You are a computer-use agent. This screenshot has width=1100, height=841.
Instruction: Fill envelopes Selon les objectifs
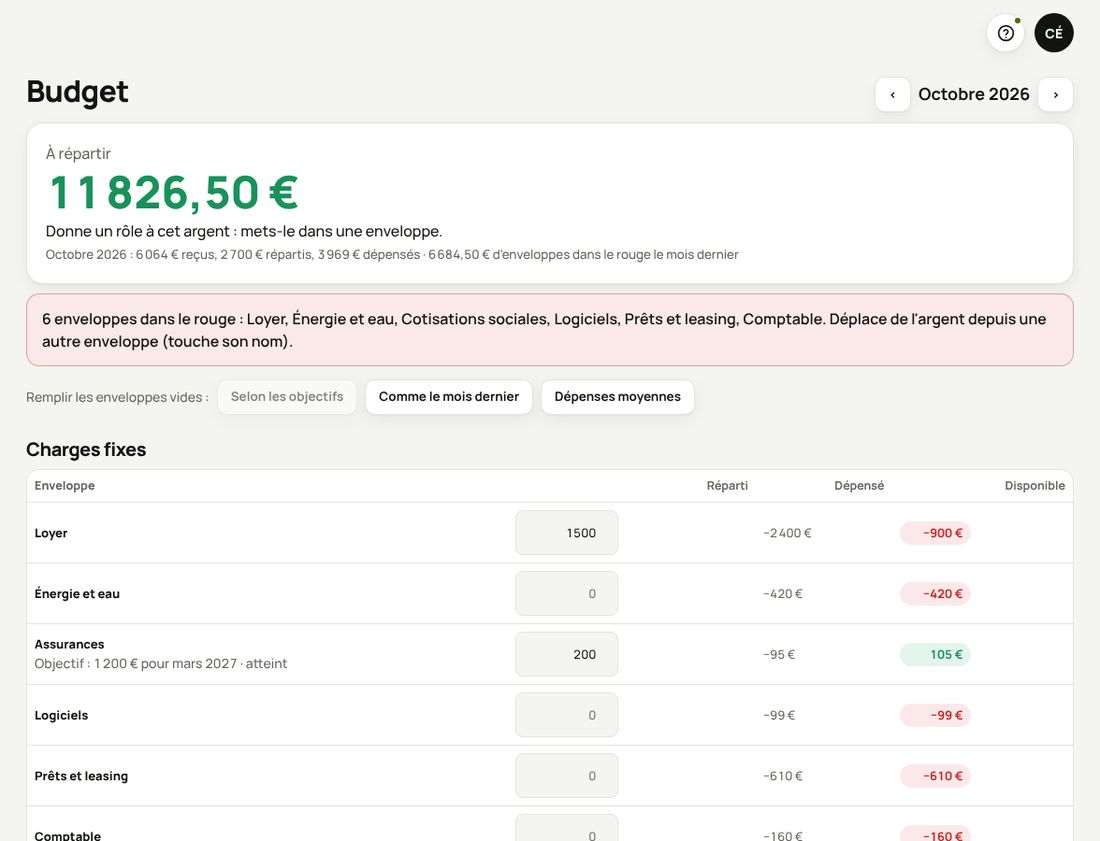pyautogui.click(x=287, y=397)
